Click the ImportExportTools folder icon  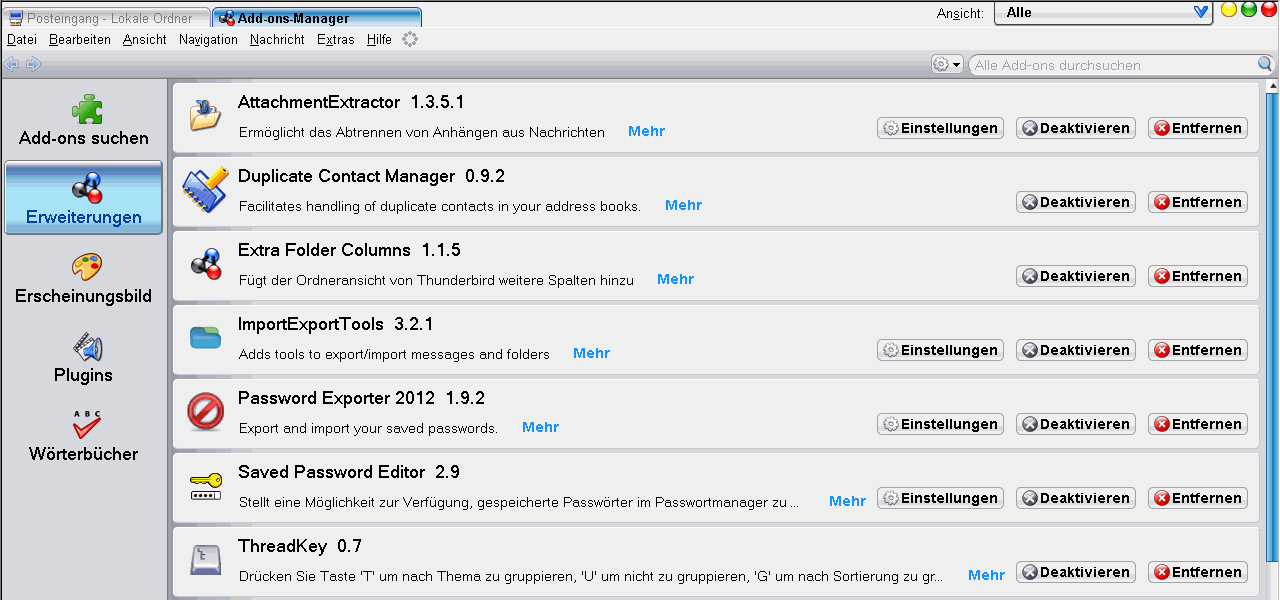(204, 338)
